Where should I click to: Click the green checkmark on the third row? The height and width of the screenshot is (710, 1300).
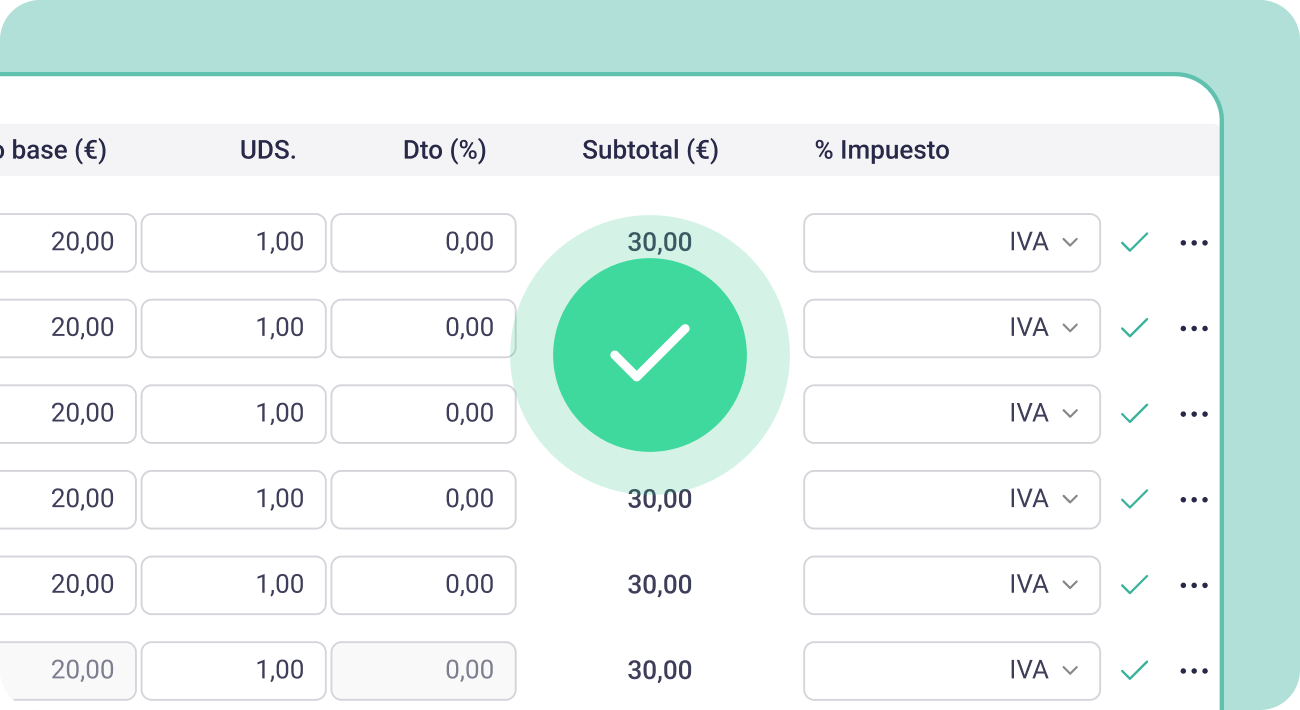1135,413
